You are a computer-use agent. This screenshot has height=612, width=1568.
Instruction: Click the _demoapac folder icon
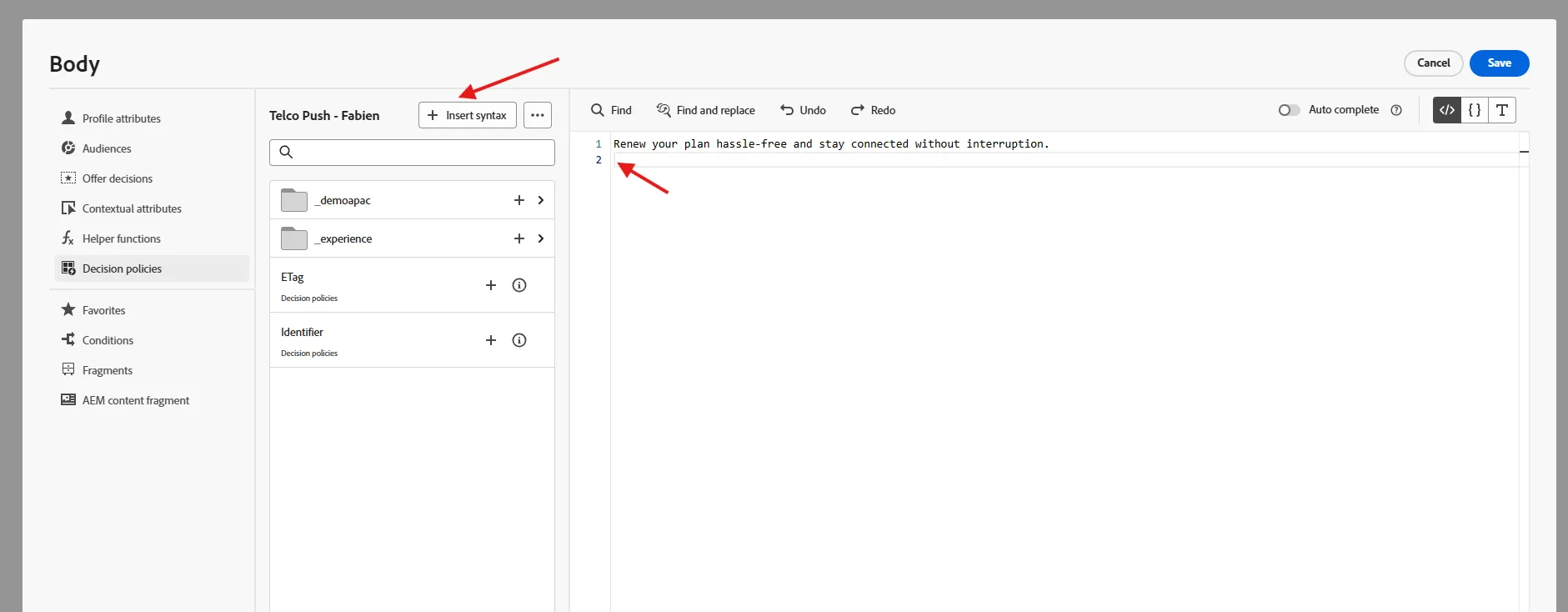pyautogui.click(x=294, y=200)
